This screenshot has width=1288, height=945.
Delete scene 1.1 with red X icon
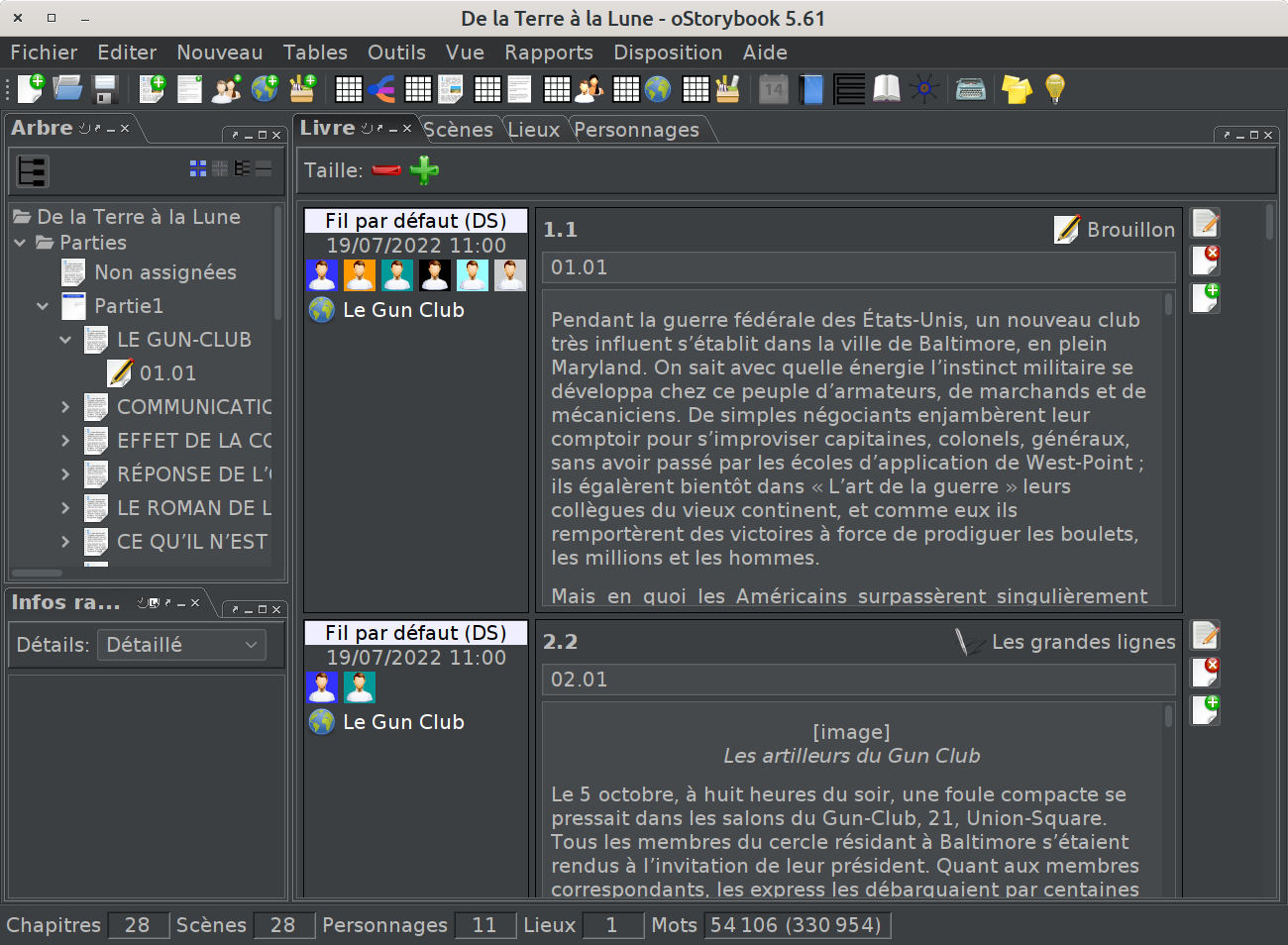tap(1206, 261)
